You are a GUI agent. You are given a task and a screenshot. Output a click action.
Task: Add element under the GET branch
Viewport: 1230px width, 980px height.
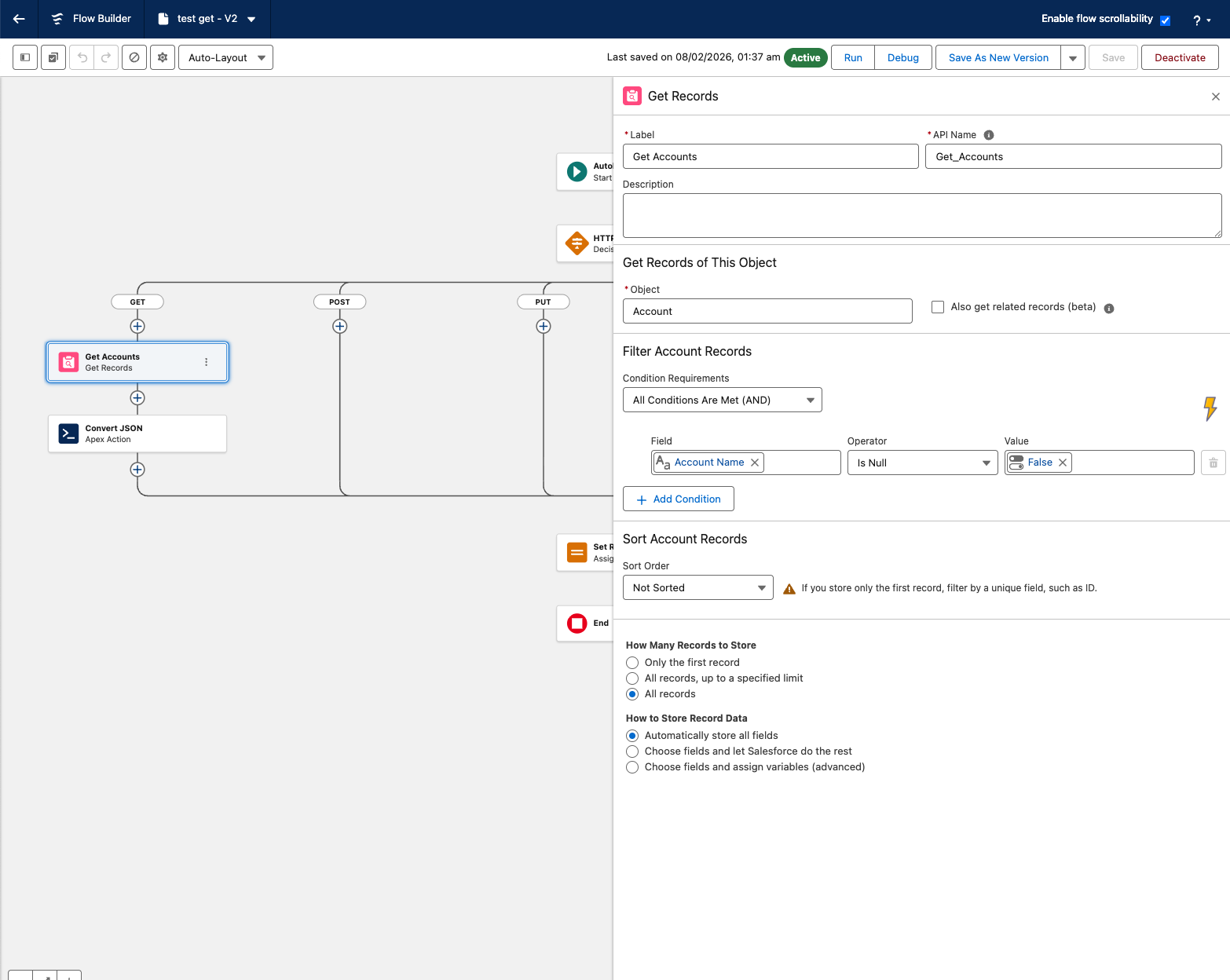click(x=137, y=326)
